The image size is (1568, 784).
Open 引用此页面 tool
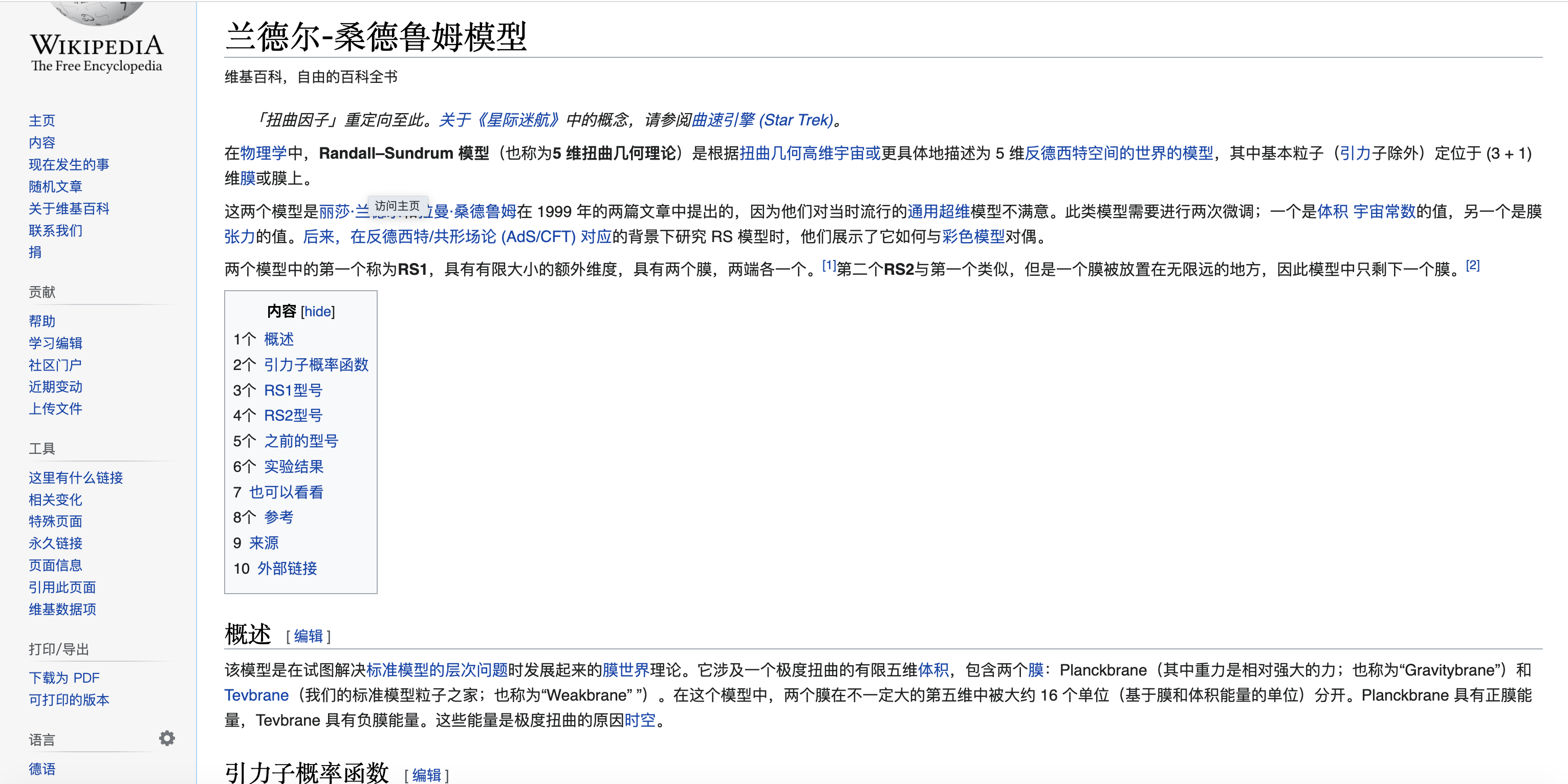pos(61,587)
